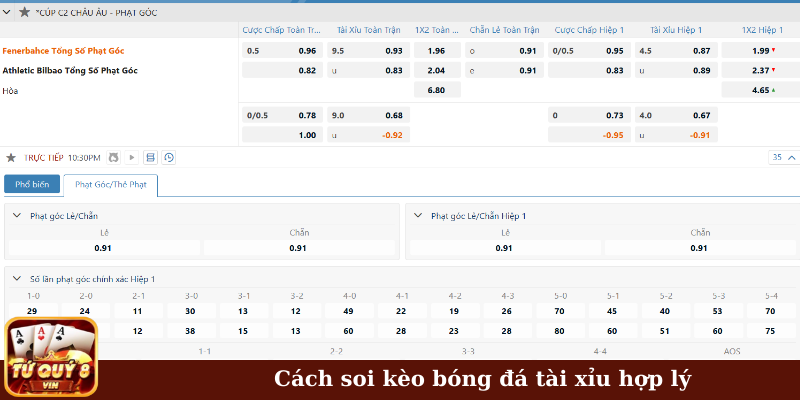This screenshot has width=800, height=400.
Task: Choose Chẵn 0.91 in Phạt góc Lẻ/Chẵn
Action: click(x=299, y=248)
